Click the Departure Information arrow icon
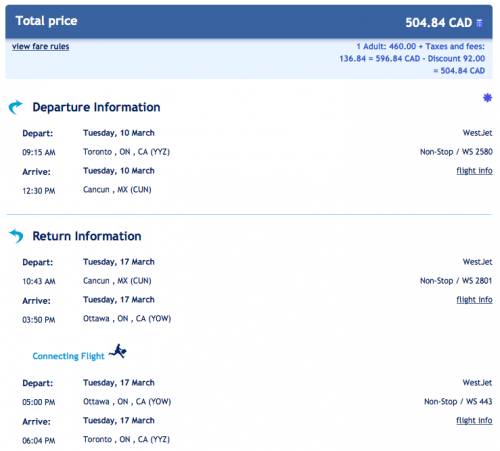Image resolution: width=500 pixels, height=451 pixels. (x=16, y=107)
